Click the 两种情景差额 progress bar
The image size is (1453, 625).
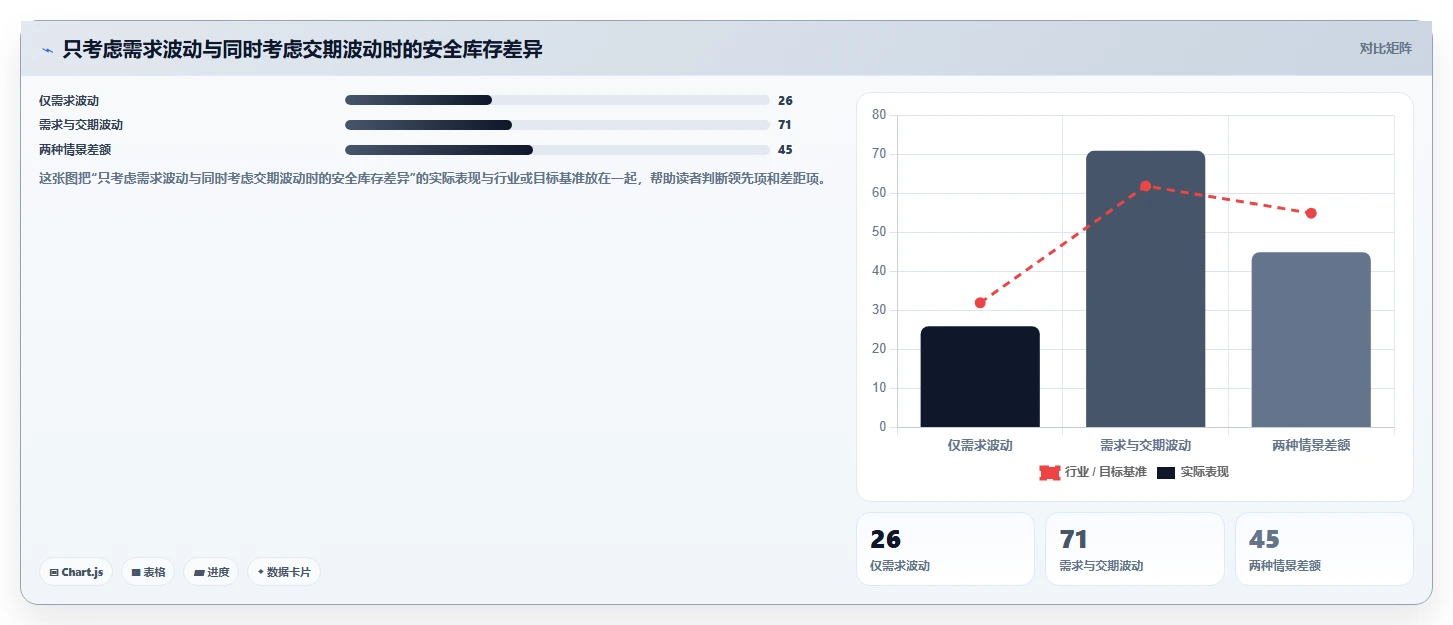tap(557, 150)
